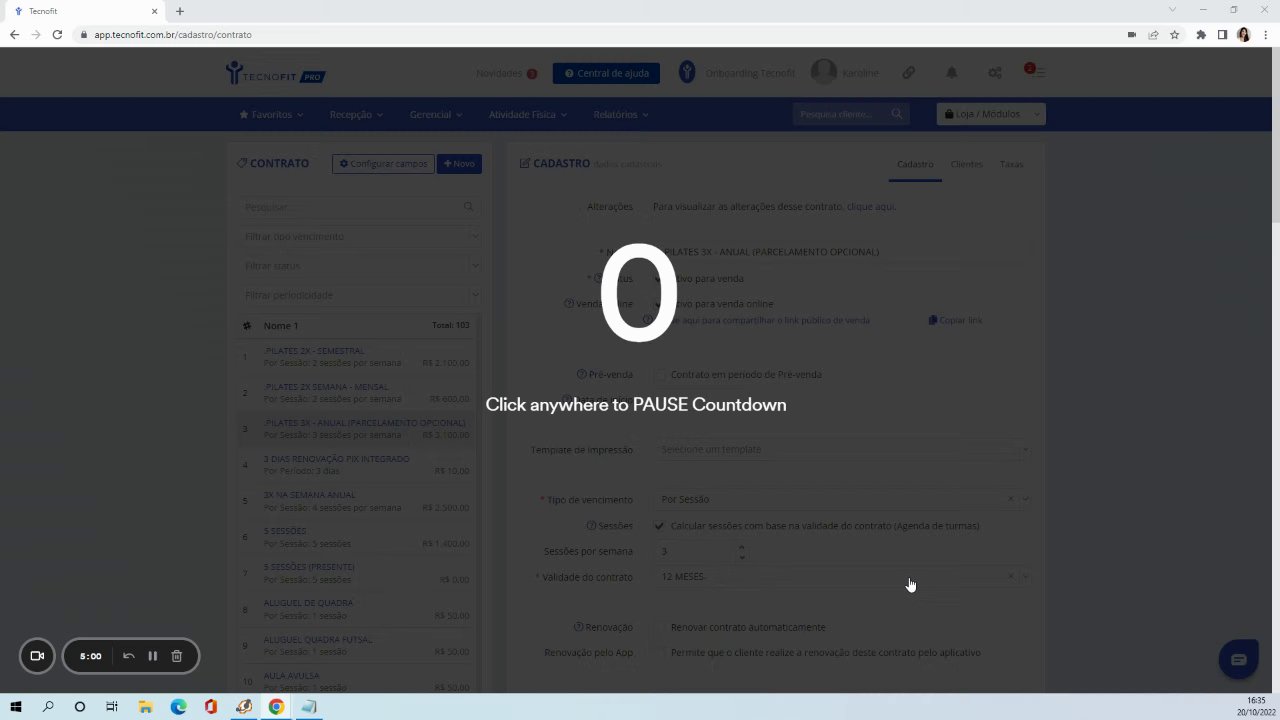
Task: Click the restart recording undo arrow
Action: [x=129, y=656]
